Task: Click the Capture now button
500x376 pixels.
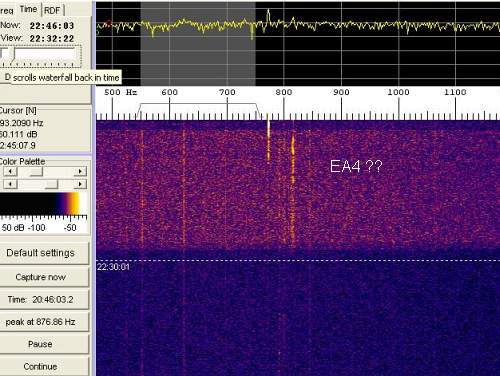Action: coord(40,277)
